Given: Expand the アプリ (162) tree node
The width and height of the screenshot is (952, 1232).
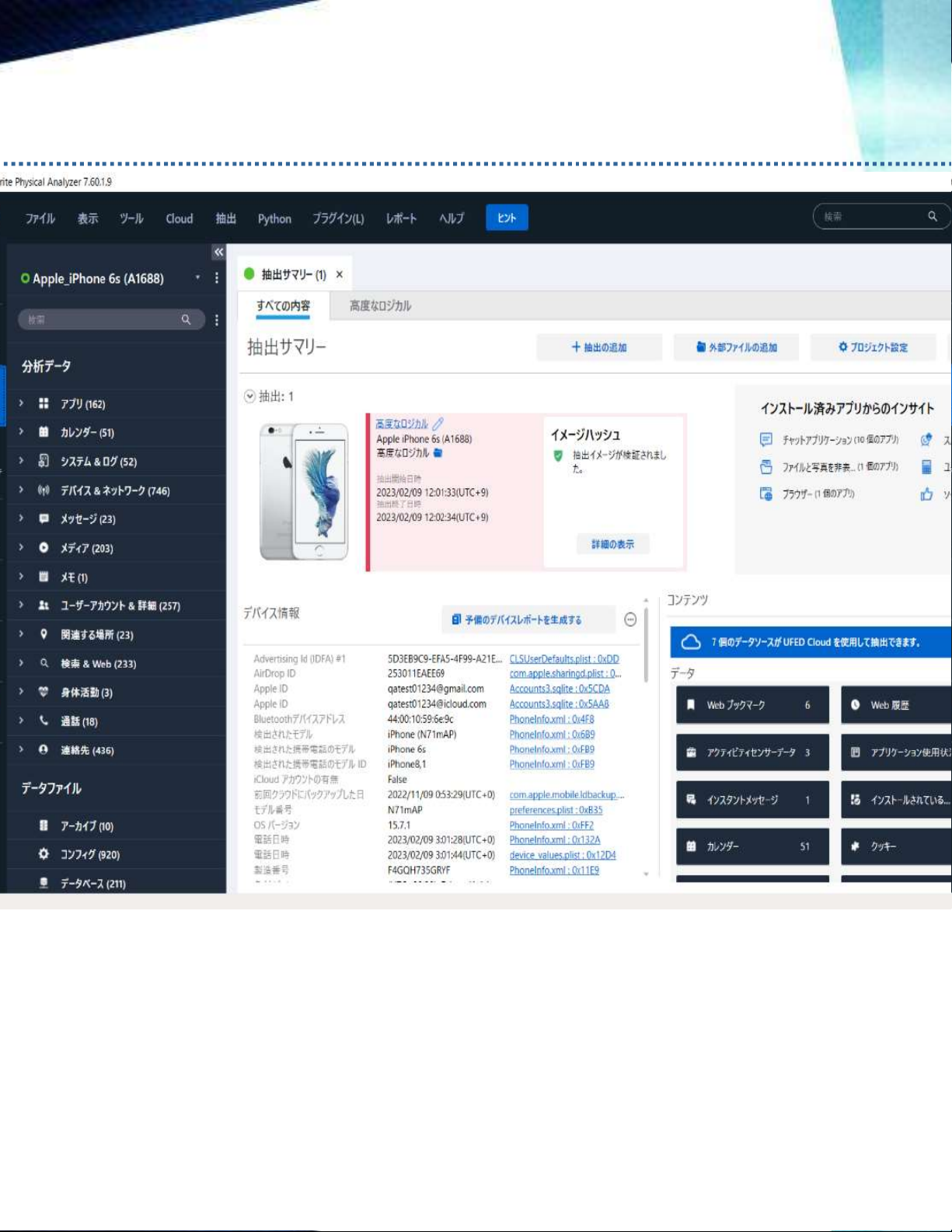Looking at the screenshot, I should point(22,403).
